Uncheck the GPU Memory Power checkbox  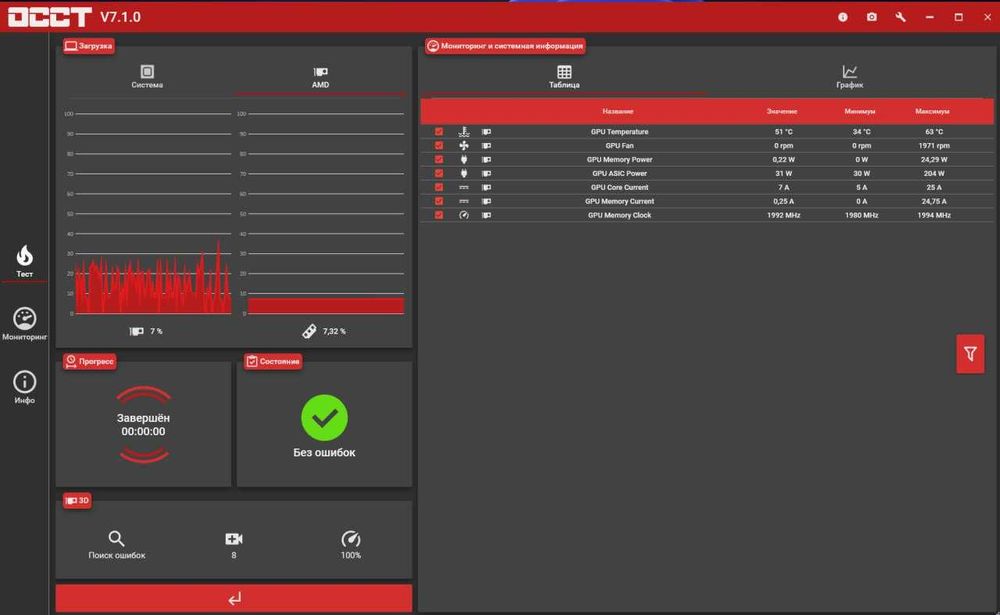pyautogui.click(x=439, y=159)
